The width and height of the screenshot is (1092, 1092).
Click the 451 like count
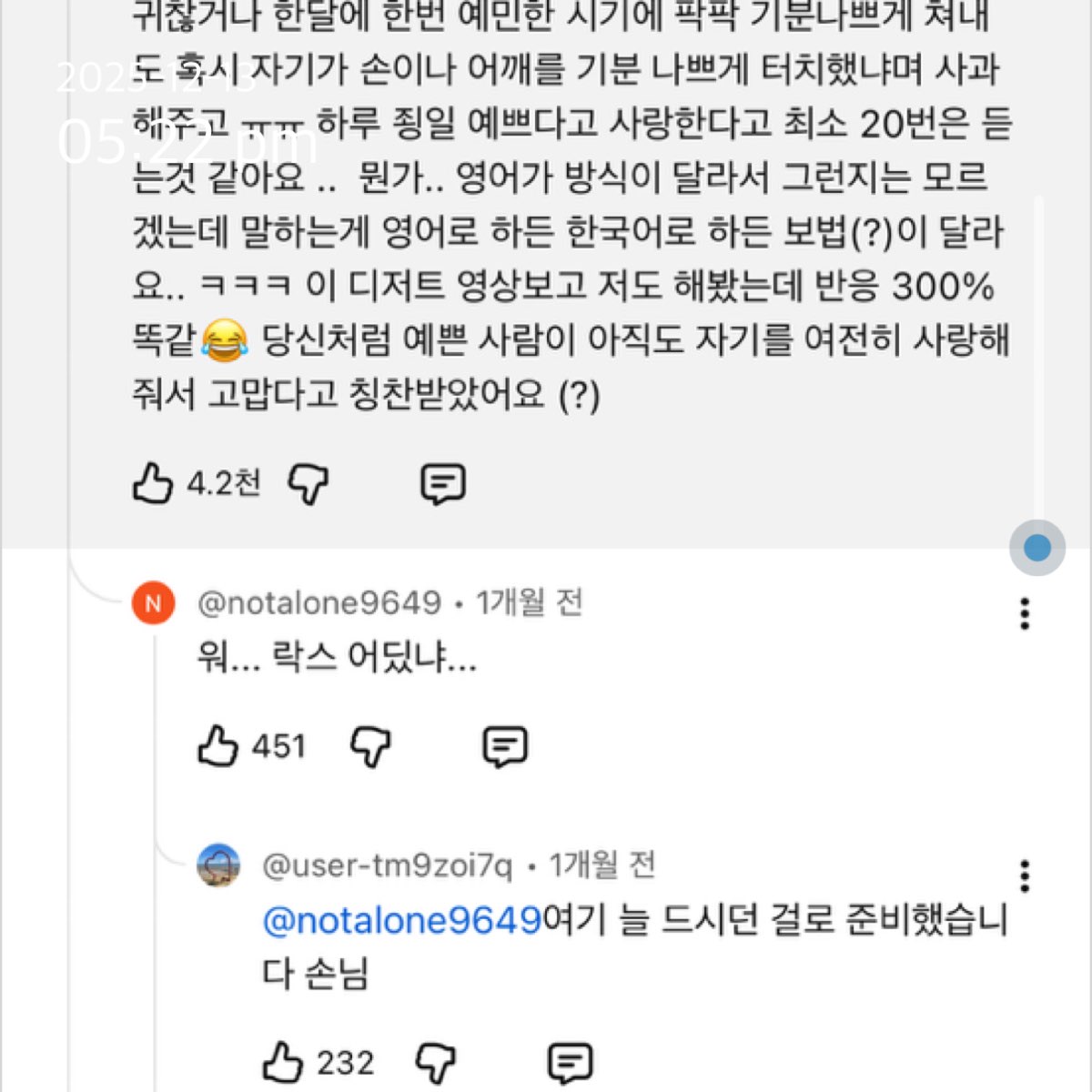coord(278,746)
